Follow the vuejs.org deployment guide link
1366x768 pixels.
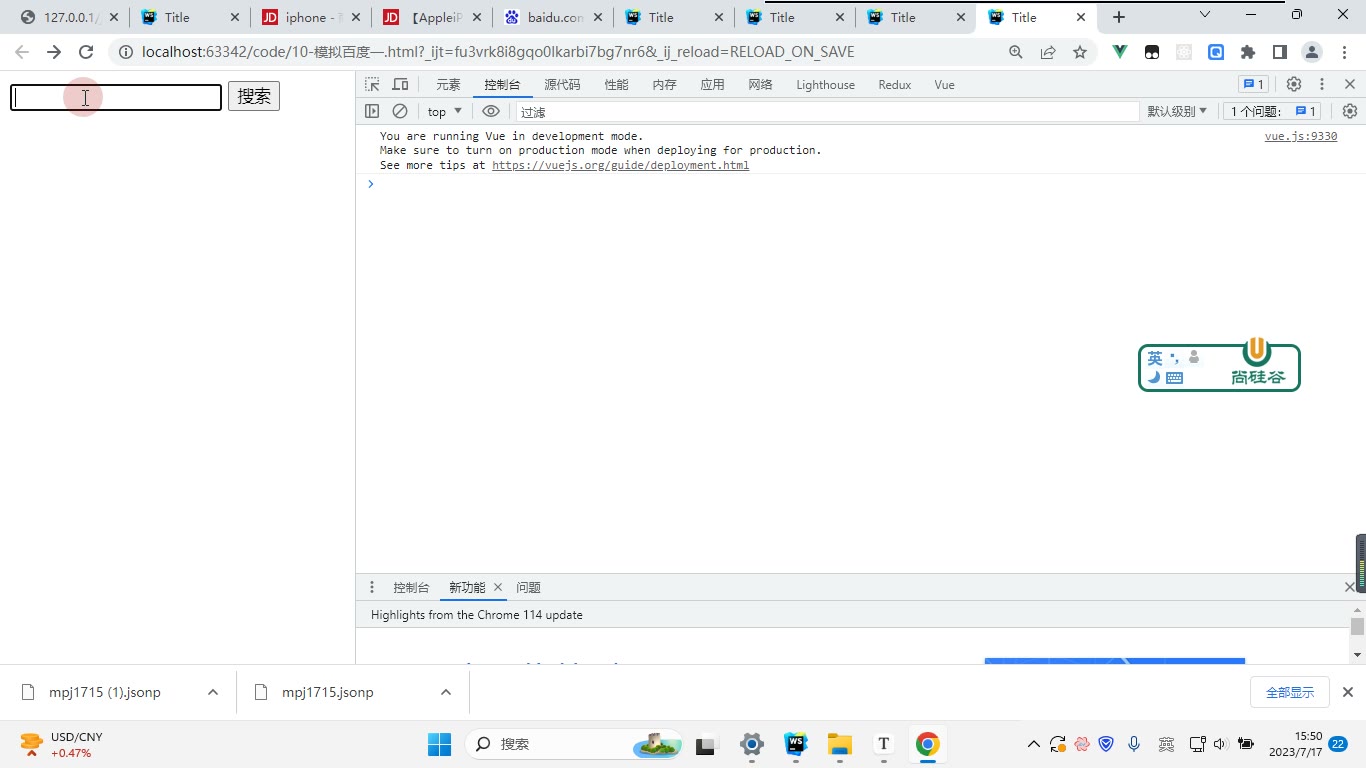[x=620, y=165]
